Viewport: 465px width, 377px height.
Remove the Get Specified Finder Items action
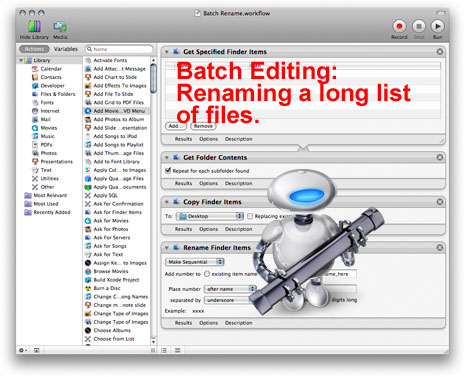pos(440,52)
